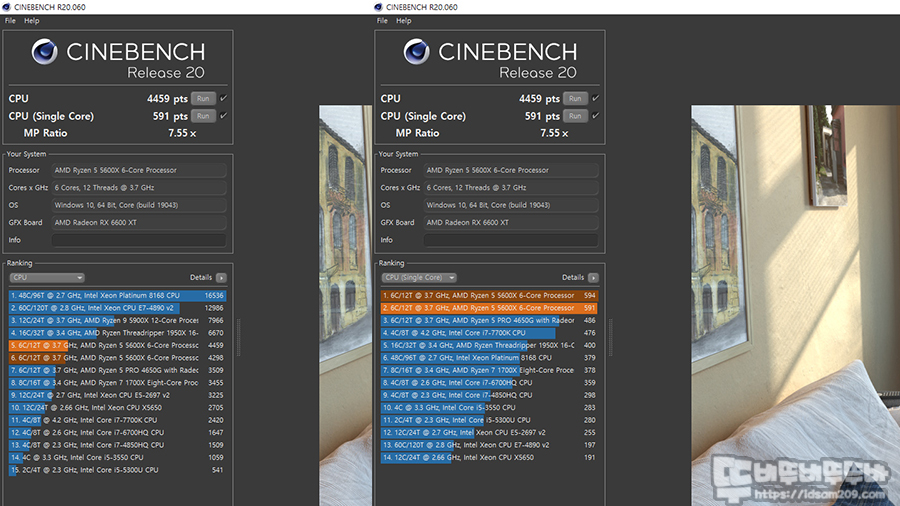
Task: Toggle Single Core checkmark in left window
Action: tap(223, 115)
